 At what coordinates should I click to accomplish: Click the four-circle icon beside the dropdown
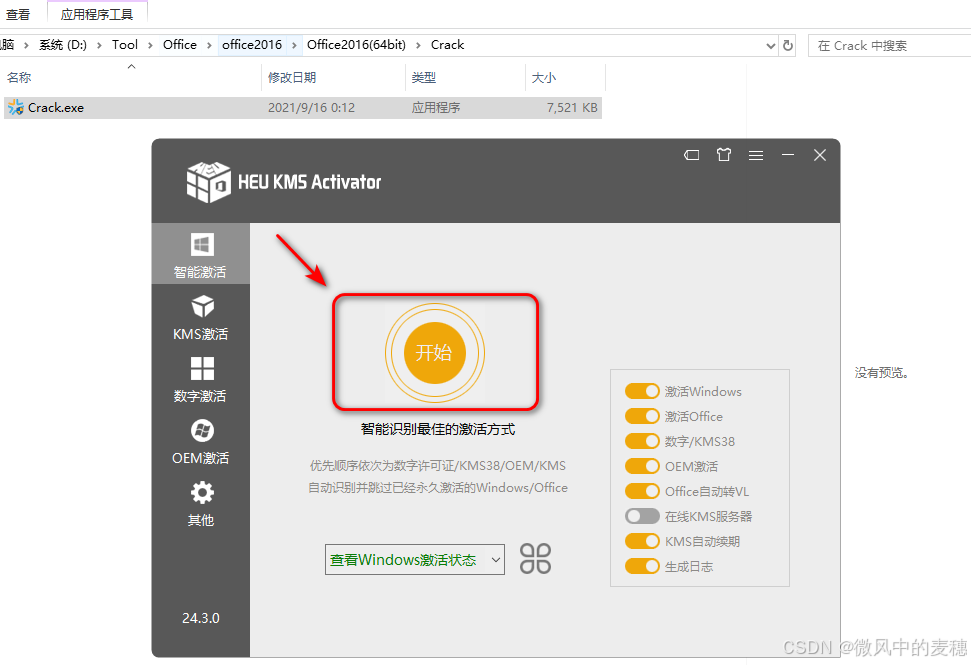coord(535,559)
